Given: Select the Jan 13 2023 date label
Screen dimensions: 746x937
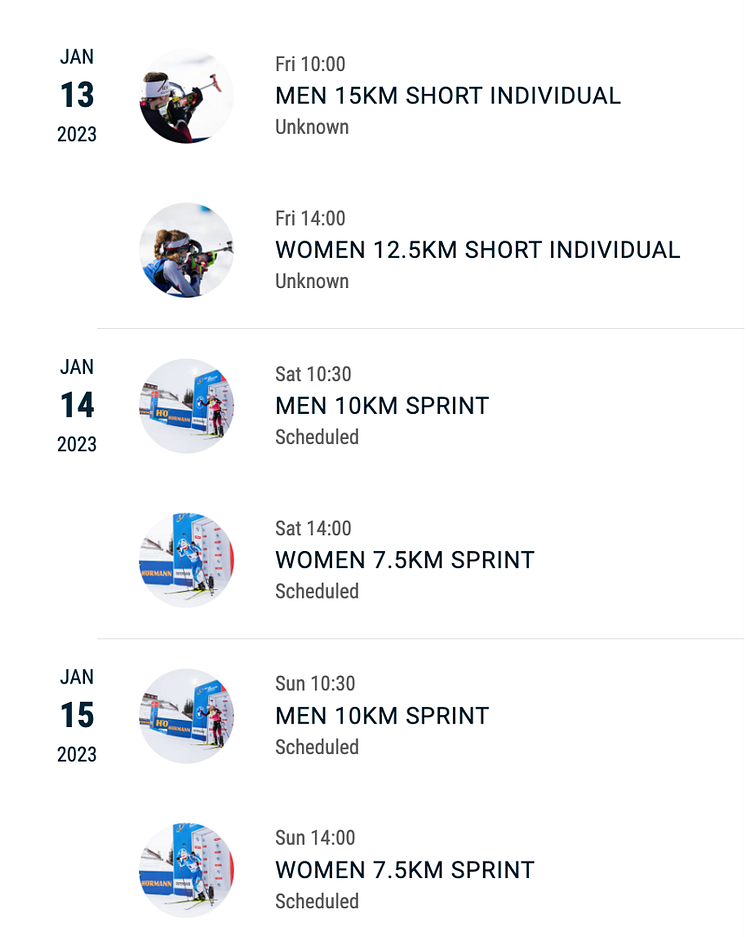Looking at the screenshot, I should 77,95.
